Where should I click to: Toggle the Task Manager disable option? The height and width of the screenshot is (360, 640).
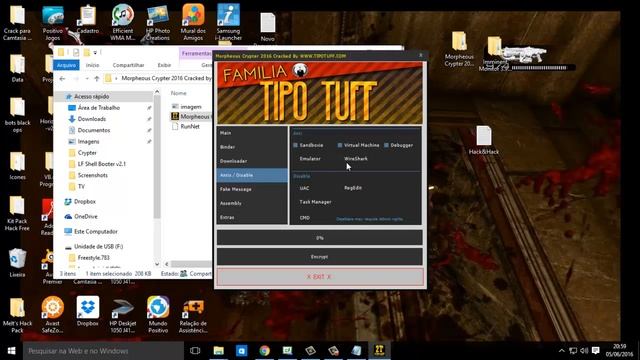315,202
